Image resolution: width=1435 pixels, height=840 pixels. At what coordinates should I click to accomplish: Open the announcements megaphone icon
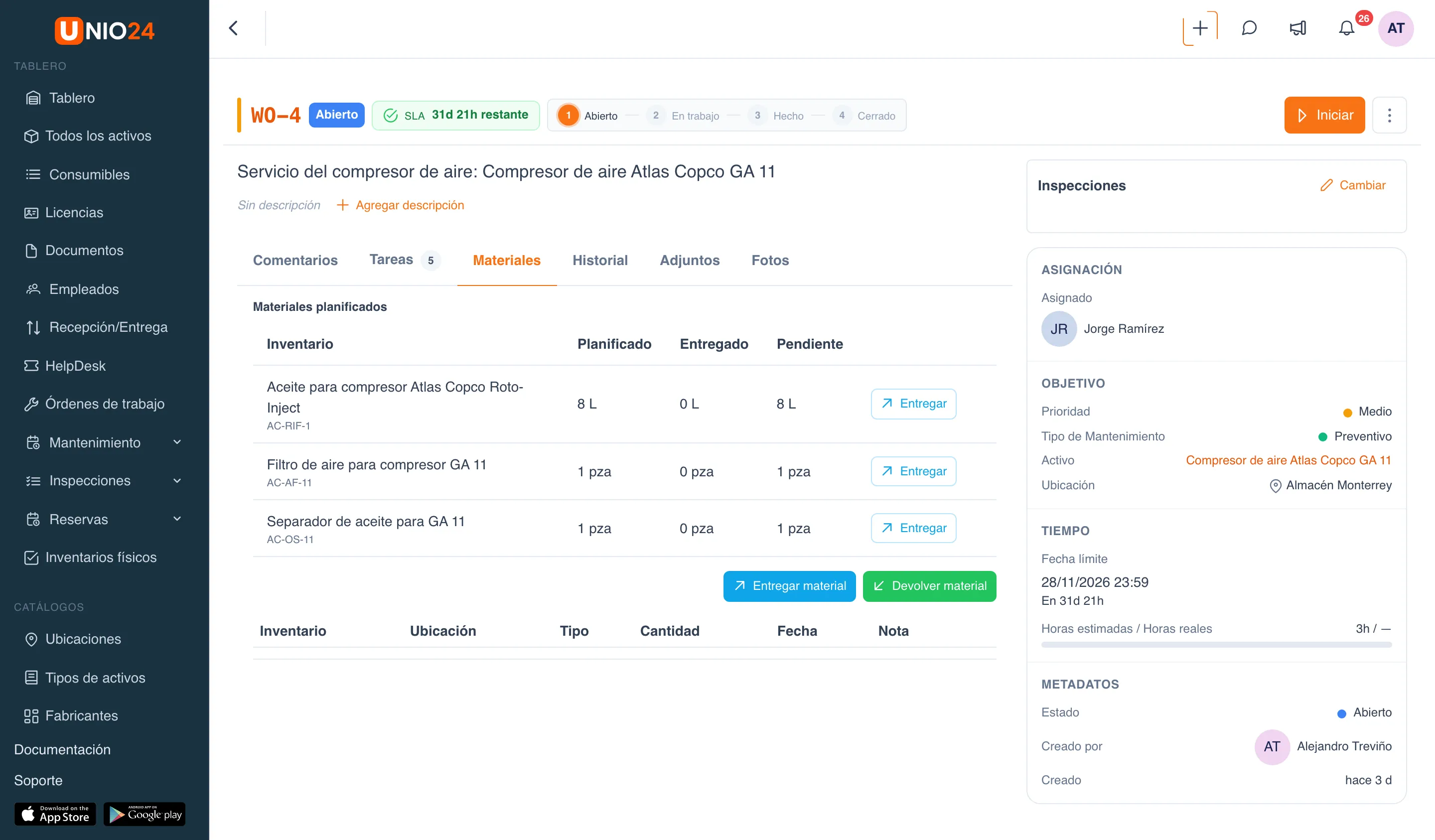(1298, 28)
